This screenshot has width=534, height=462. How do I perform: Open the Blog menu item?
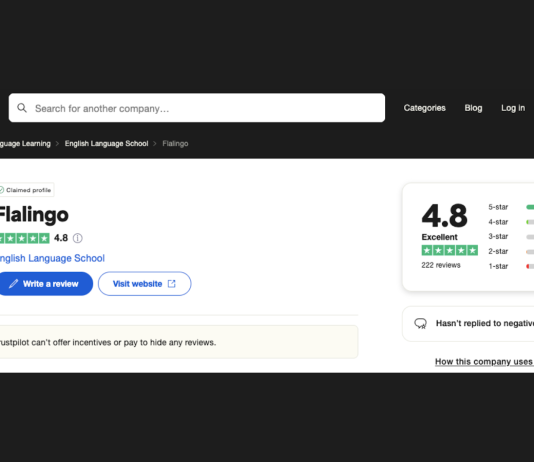[473, 108]
